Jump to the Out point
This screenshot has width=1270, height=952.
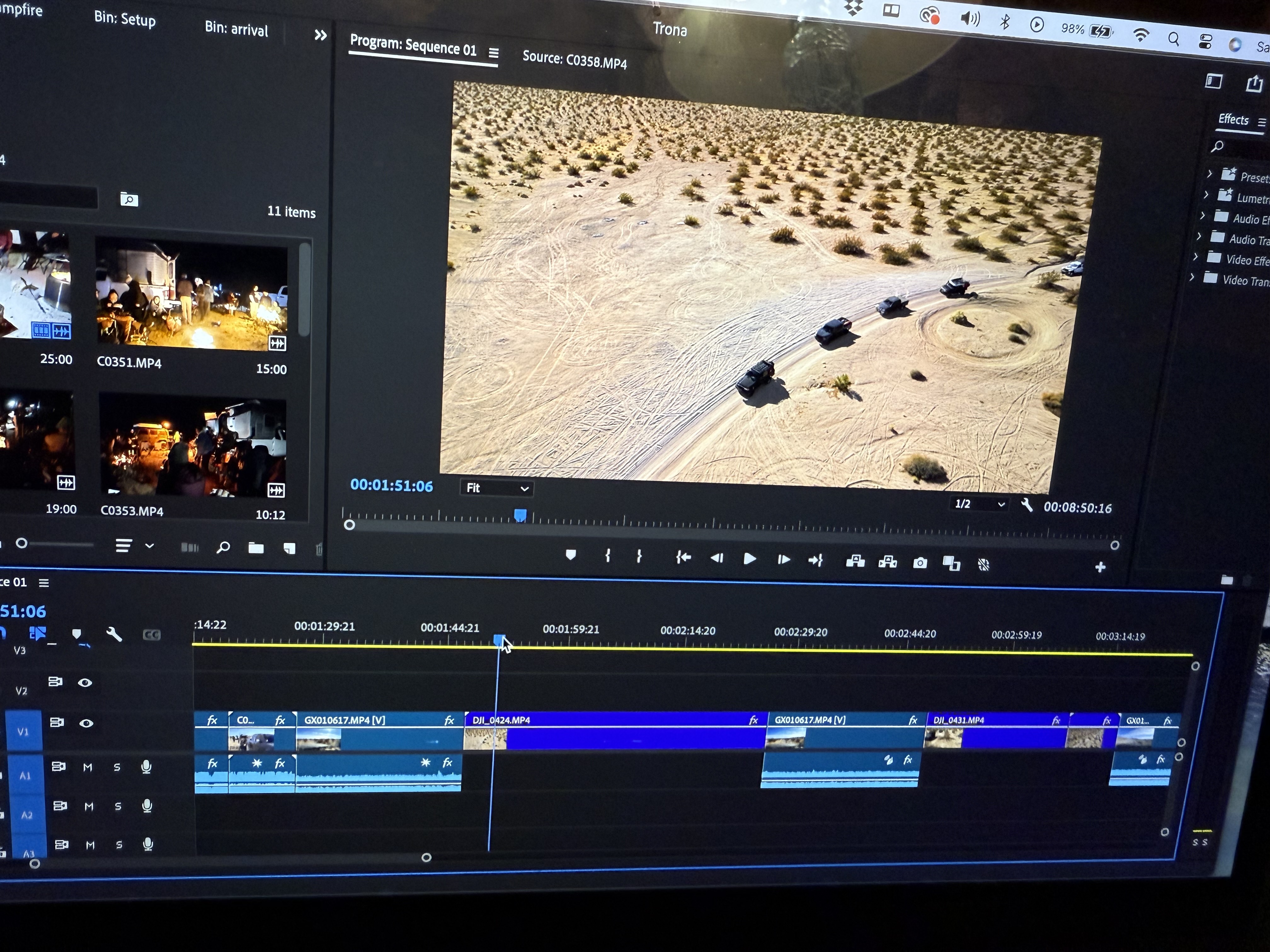(816, 560)
